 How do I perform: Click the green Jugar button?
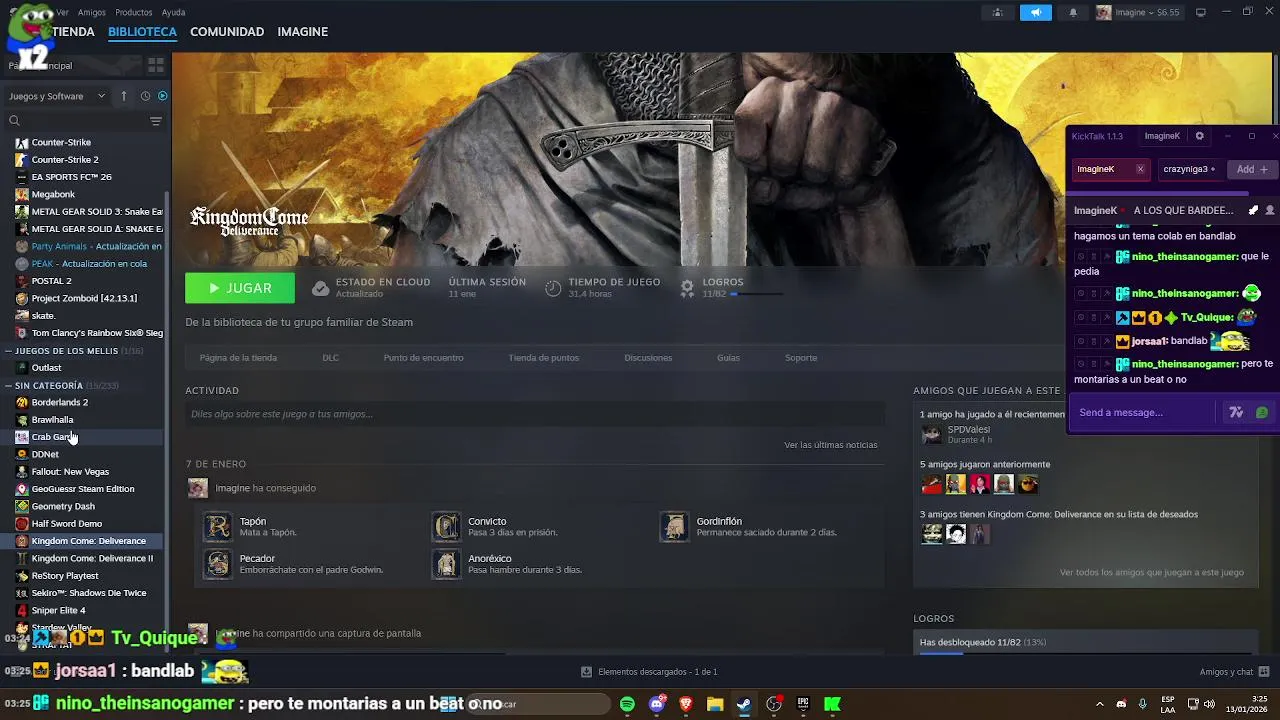pos(240,288)
